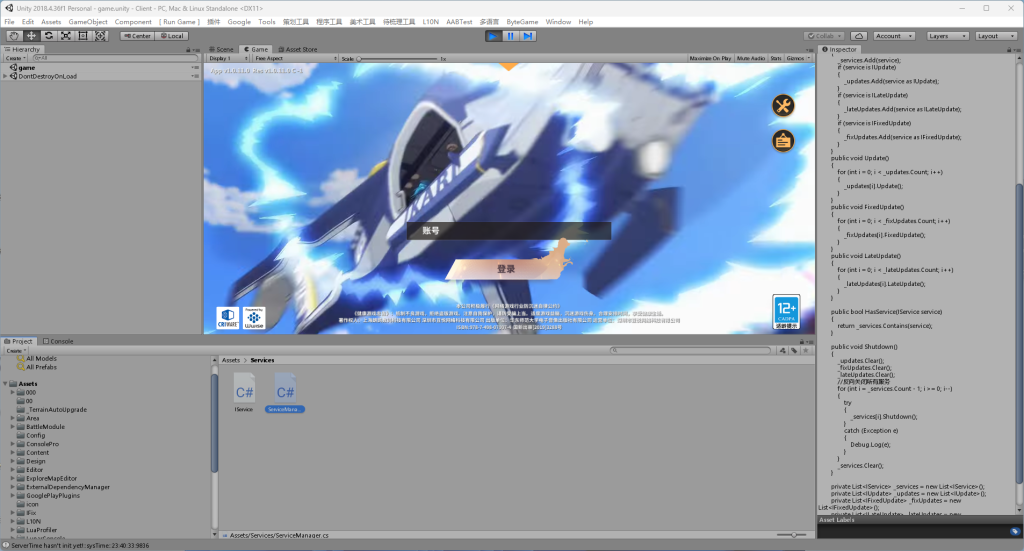Open the Layers dropdown
Image resolution: width=1024 pixels, height=551 pixels.
click(946, 36)
